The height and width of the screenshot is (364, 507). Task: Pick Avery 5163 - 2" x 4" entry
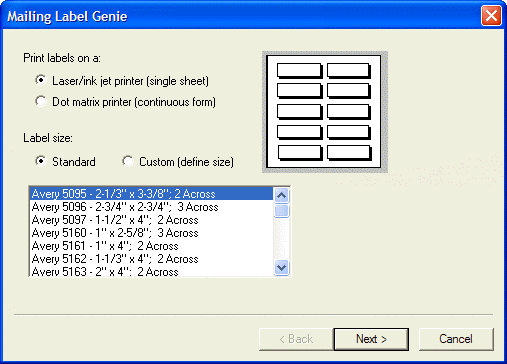point(152,271)
